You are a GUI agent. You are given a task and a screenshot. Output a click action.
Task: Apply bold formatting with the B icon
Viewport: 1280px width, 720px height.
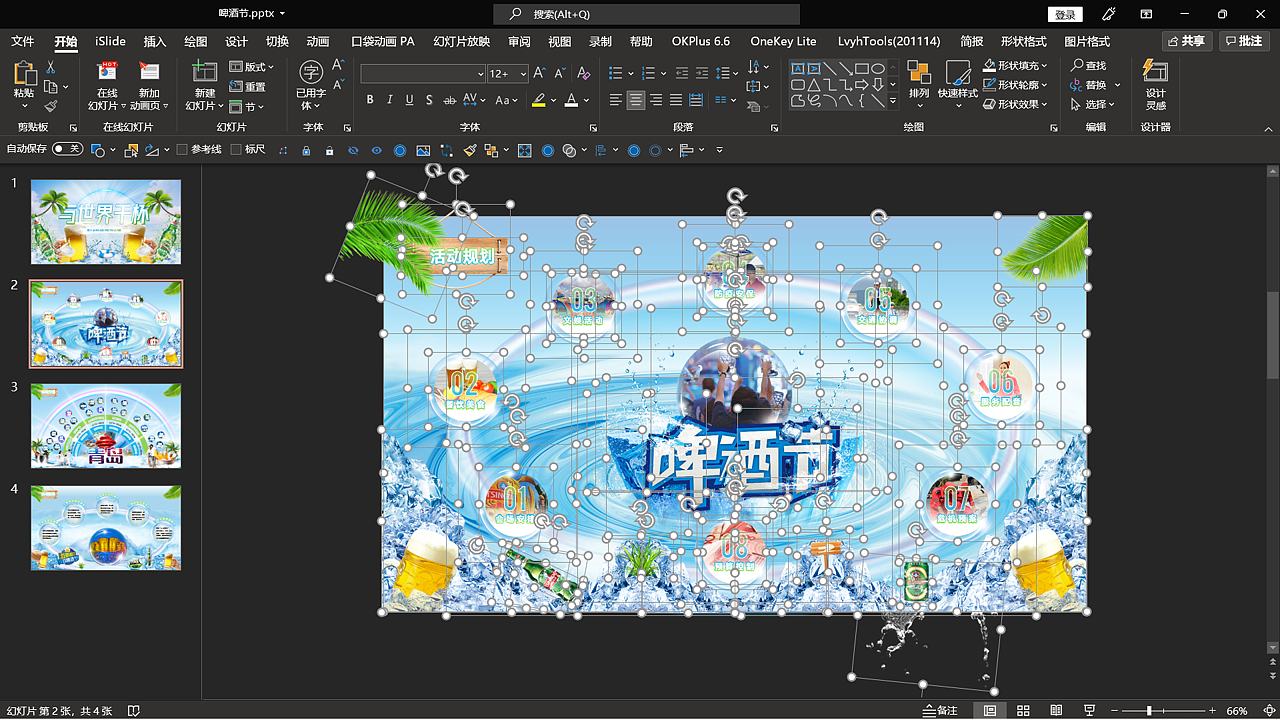pyautogui.click(x=369, y=100)
